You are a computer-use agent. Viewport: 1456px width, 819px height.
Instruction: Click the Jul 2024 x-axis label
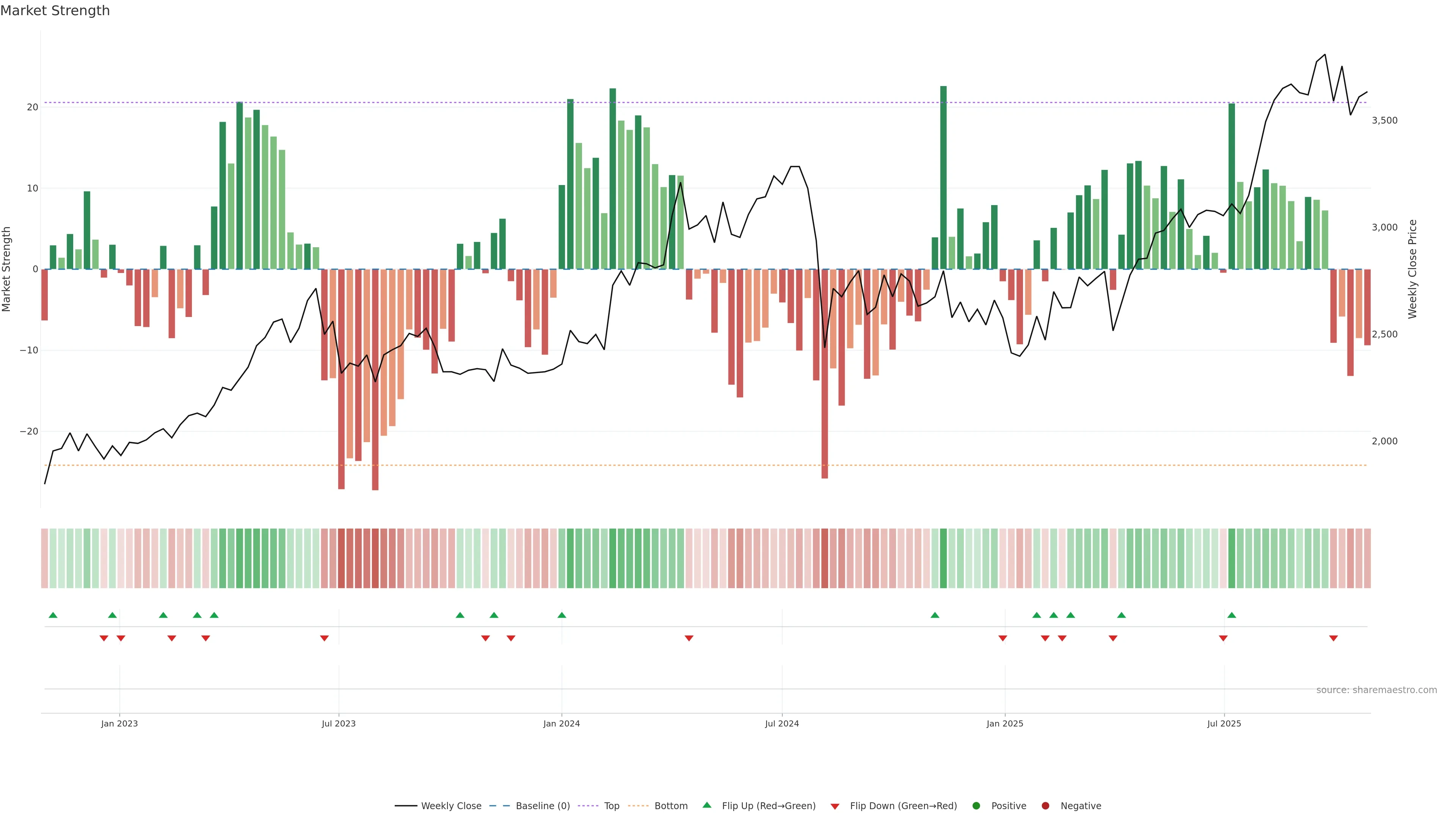[x=782, y=723]
